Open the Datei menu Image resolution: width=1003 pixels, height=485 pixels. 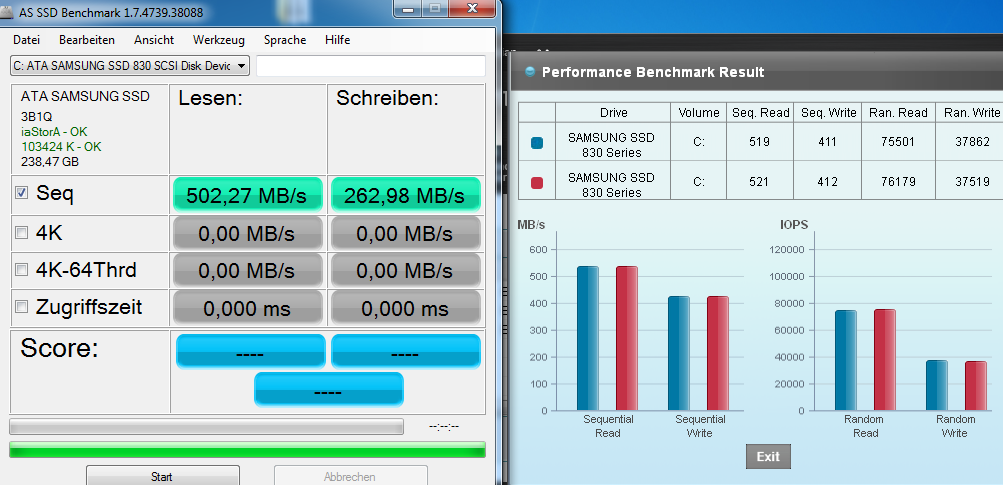point(26,40)
